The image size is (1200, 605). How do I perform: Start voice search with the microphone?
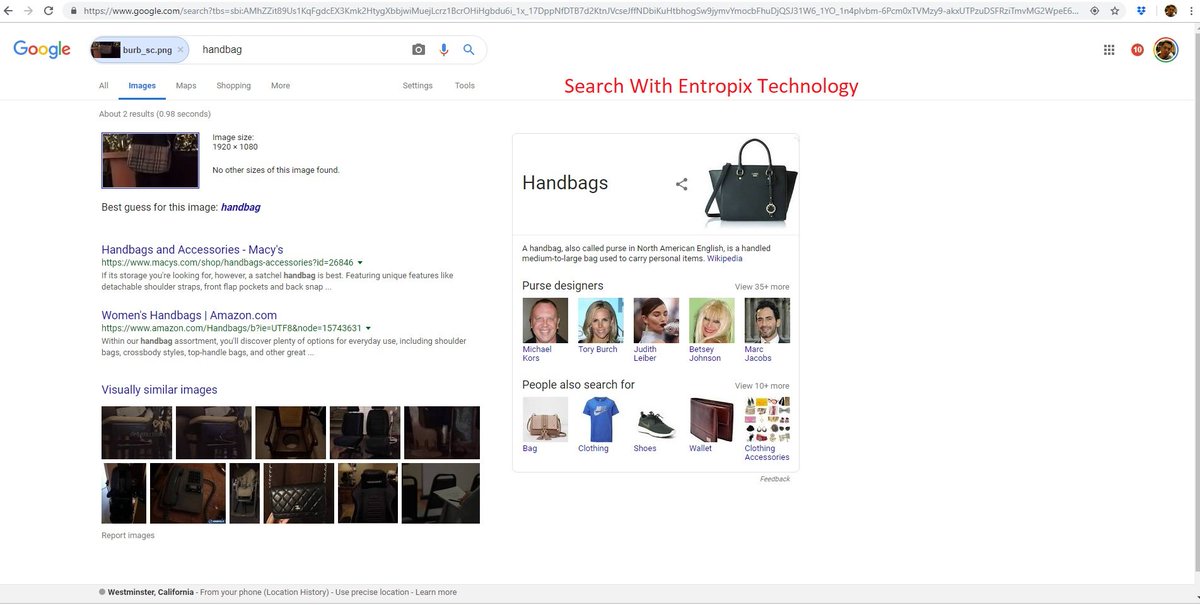(444, 49)
